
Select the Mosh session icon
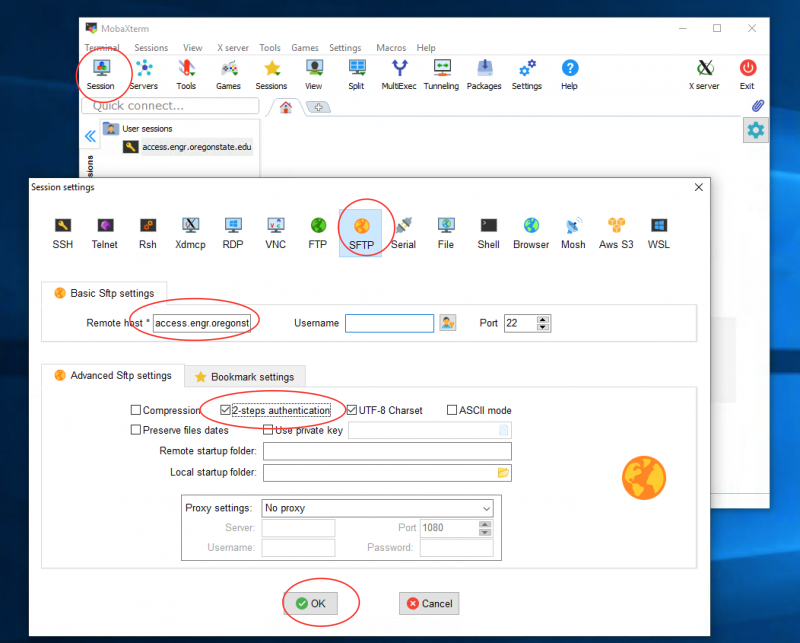click(x=573, y=231)
